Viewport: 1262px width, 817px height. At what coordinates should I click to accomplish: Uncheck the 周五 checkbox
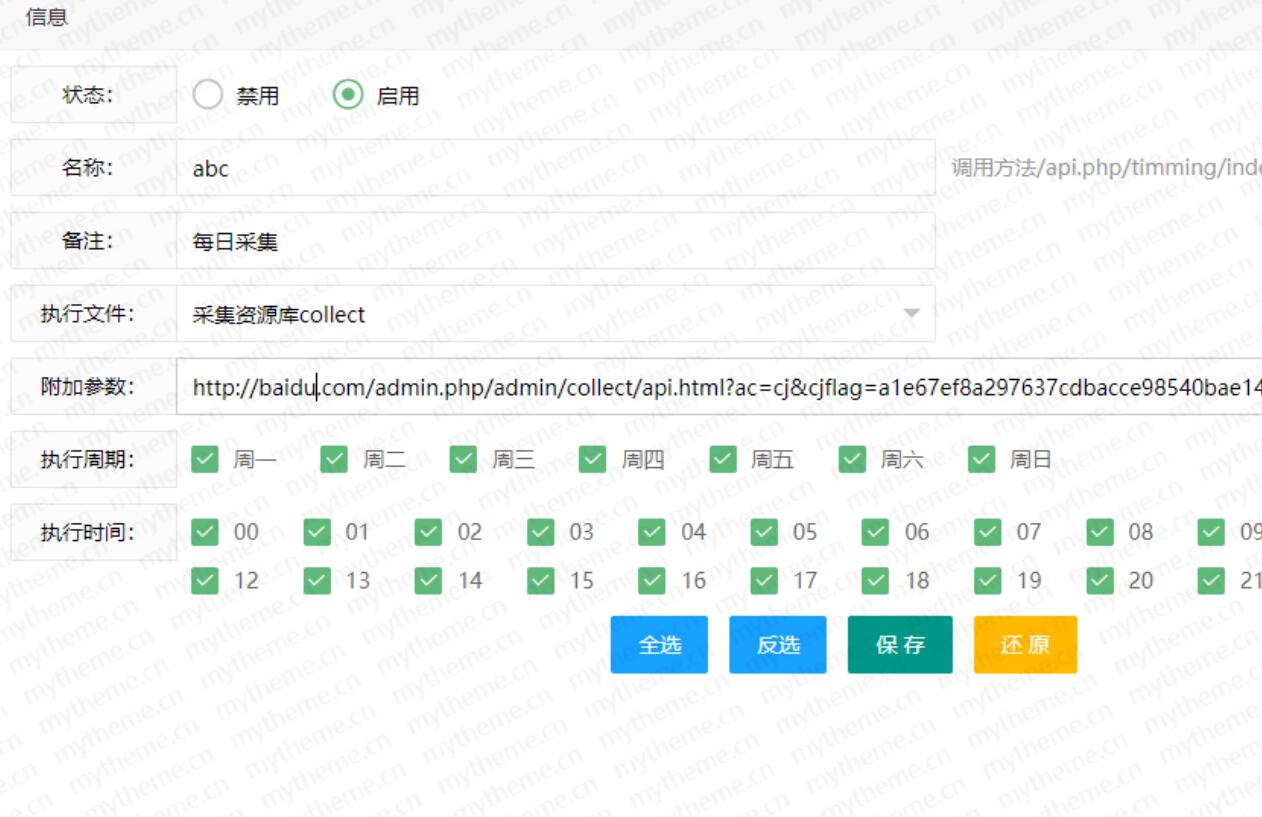click(x=723, y=459)
